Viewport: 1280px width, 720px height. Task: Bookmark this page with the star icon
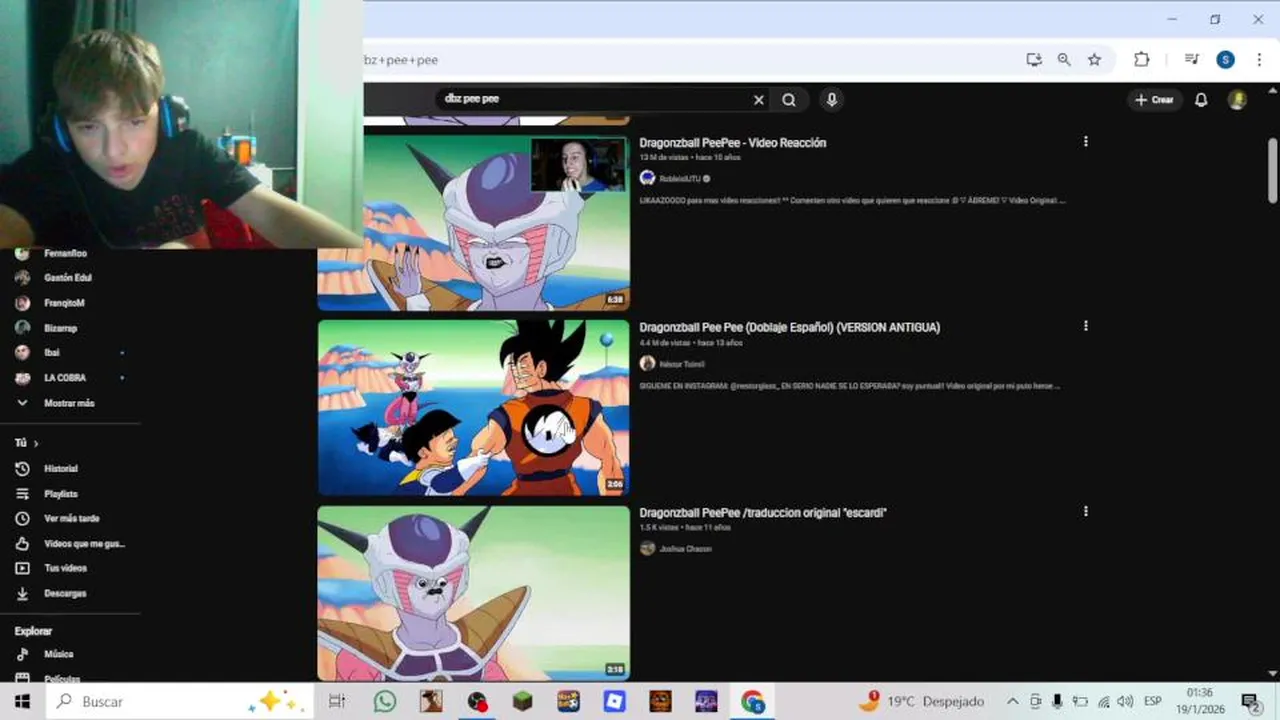1094,60
